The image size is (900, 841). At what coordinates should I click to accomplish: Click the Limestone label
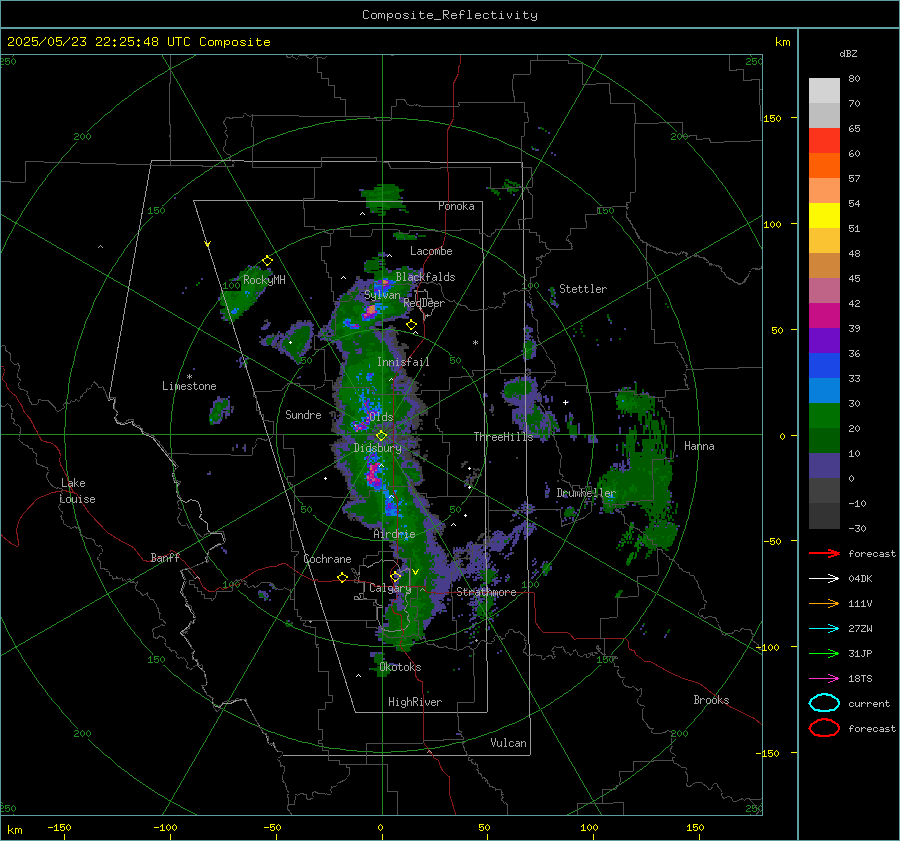189,386
